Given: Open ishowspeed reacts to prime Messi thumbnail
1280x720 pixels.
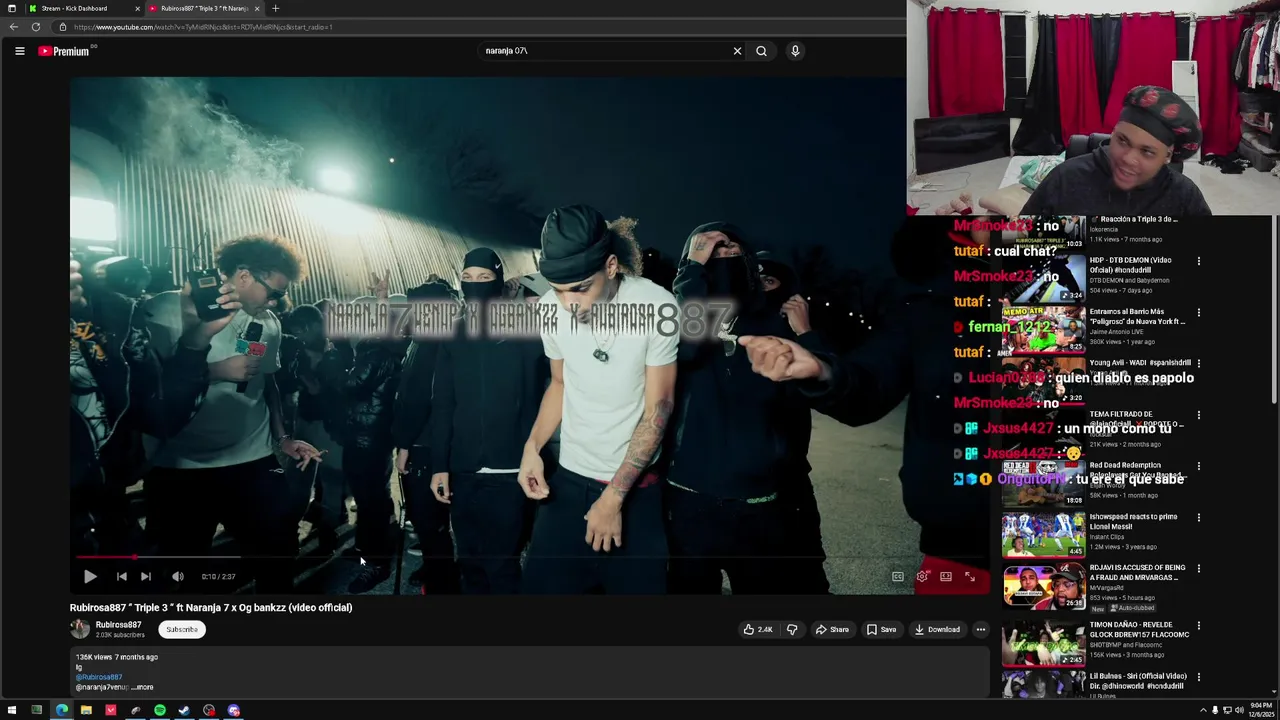Looking at the screenshot, I should [x=1044, y=535].
